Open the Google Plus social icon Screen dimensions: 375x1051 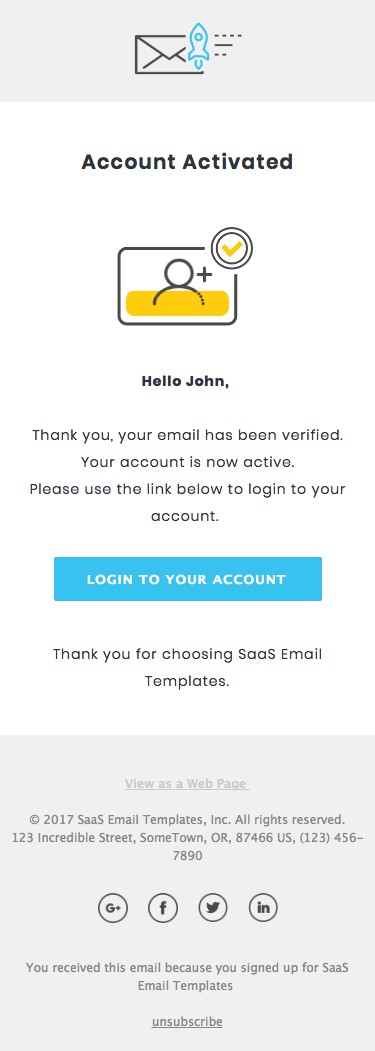pos(112,908)
